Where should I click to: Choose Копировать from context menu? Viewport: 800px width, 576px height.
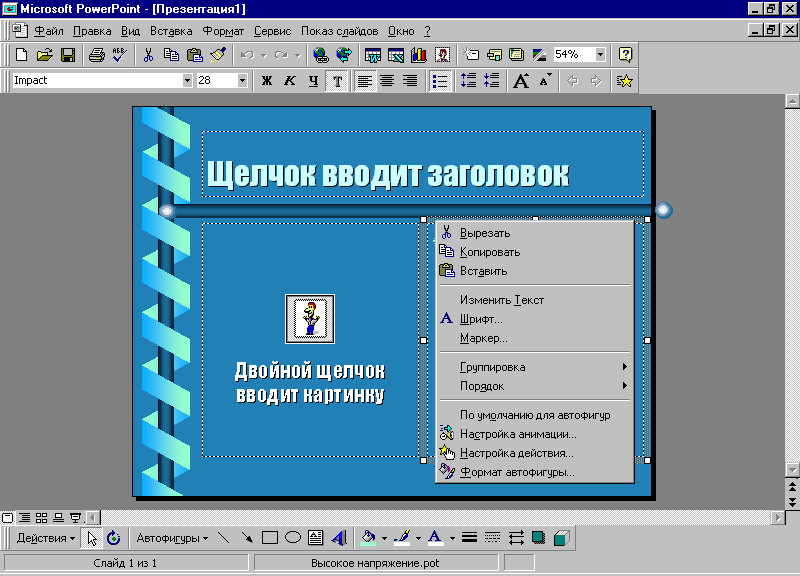click(490, 252)
